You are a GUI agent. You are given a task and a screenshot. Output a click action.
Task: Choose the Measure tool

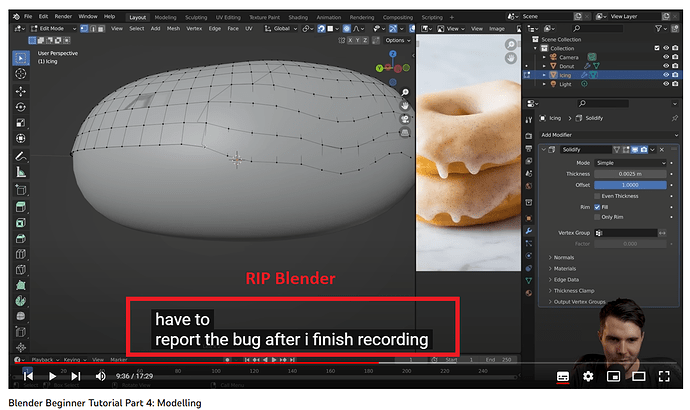point(21,172)
